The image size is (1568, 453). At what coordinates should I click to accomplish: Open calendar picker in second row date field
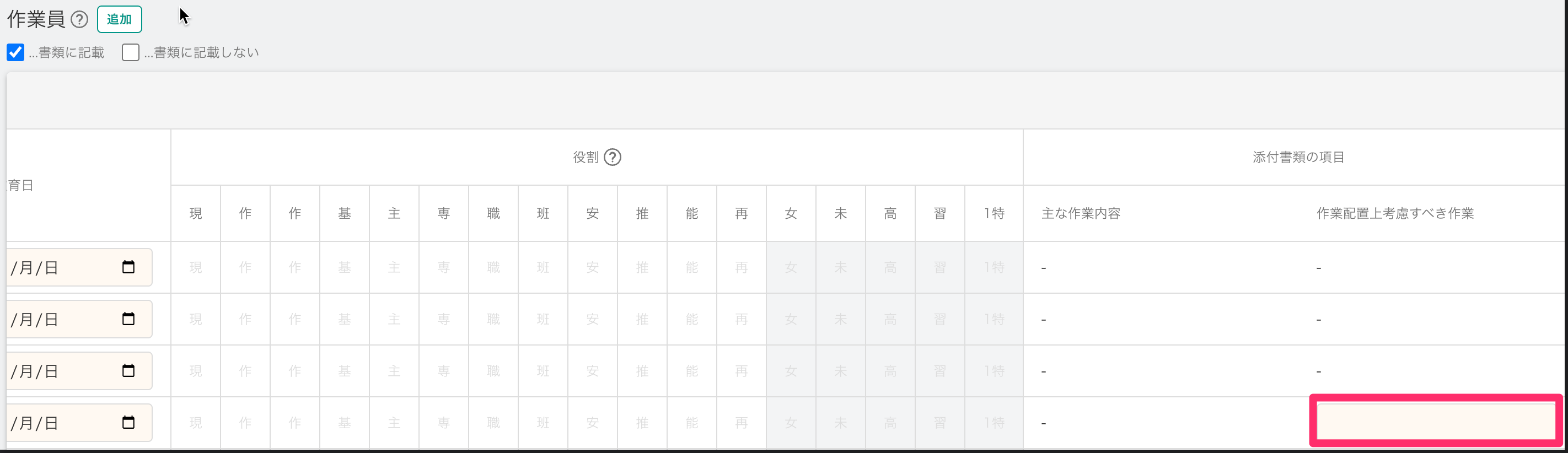point(128,319)
